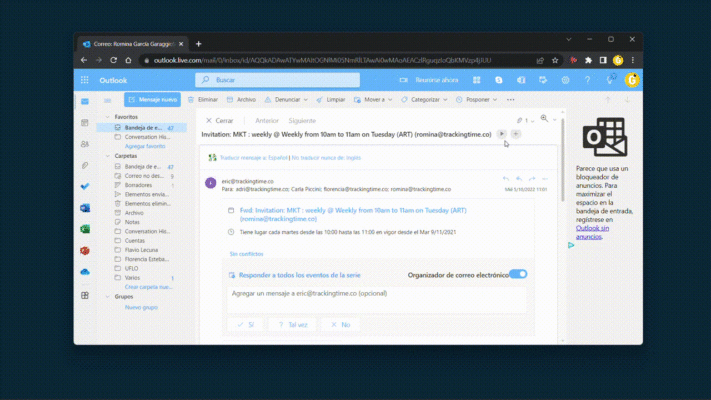
Task: Open the People contacts module
Action: pos(85,144)
